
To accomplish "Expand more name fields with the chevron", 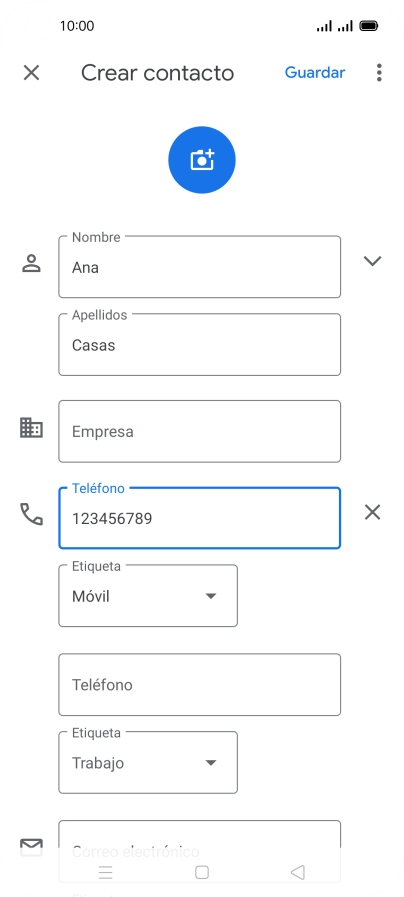I will (x=373, y=261).
